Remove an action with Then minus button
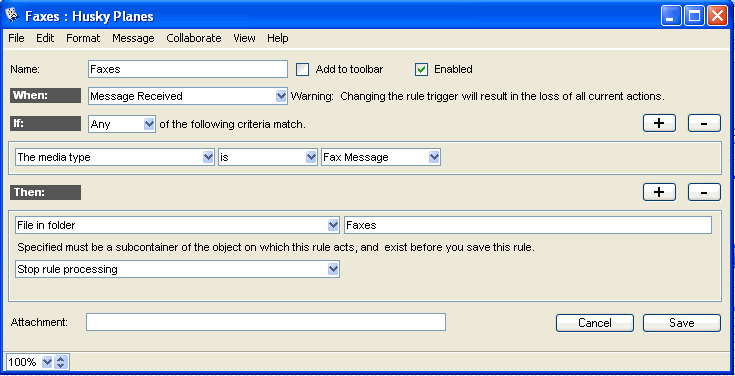Viewport: 735px width, 376px height. [x=704, y=192]
